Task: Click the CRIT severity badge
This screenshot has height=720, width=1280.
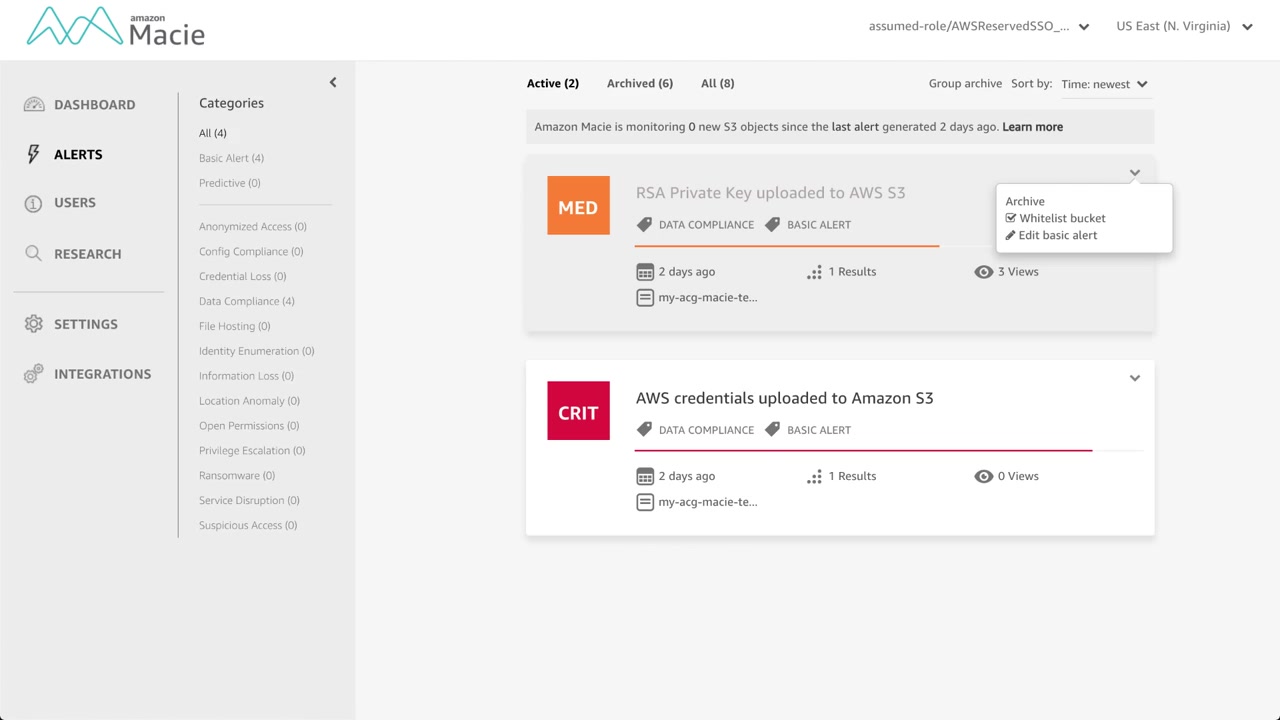Action: point(578,411)
